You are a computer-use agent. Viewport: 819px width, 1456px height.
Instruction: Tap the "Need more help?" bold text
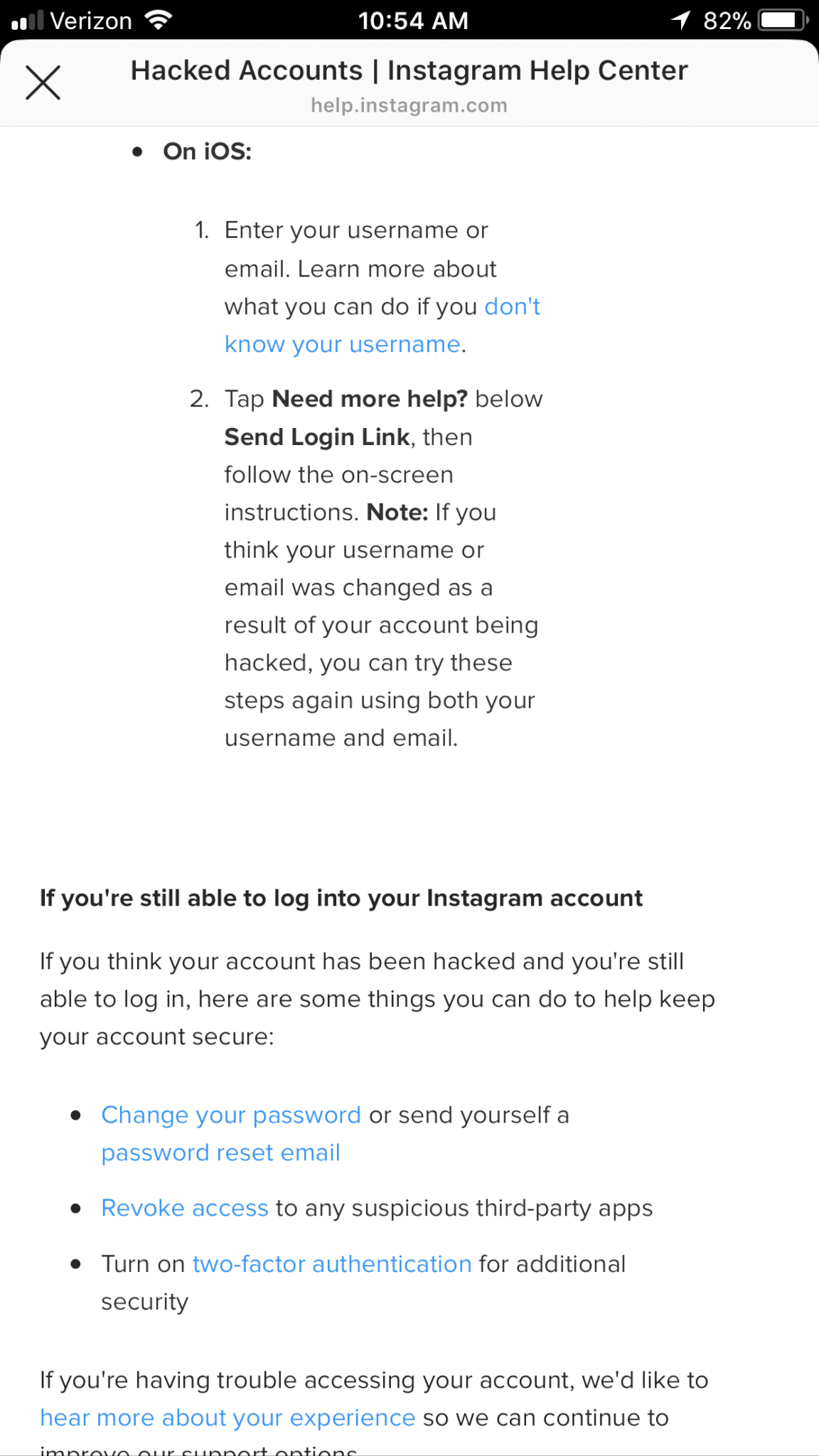(370, 399)
